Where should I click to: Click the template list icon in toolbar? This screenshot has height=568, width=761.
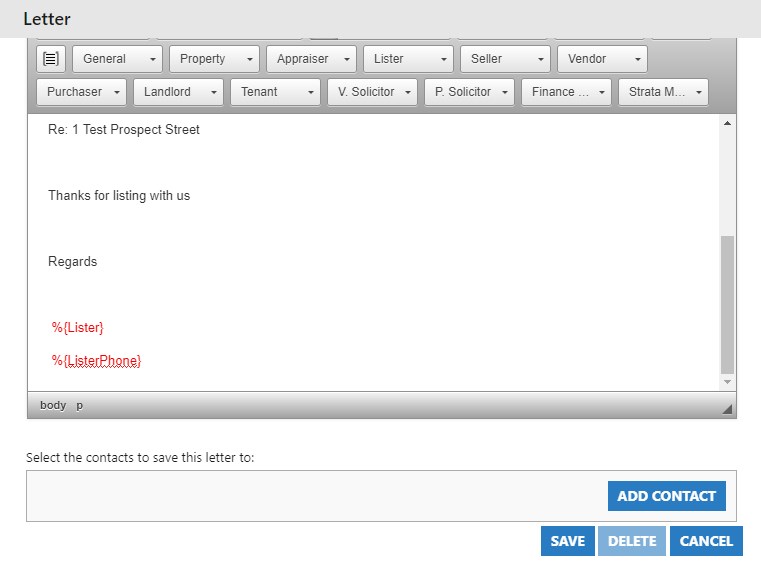(51, 59)
